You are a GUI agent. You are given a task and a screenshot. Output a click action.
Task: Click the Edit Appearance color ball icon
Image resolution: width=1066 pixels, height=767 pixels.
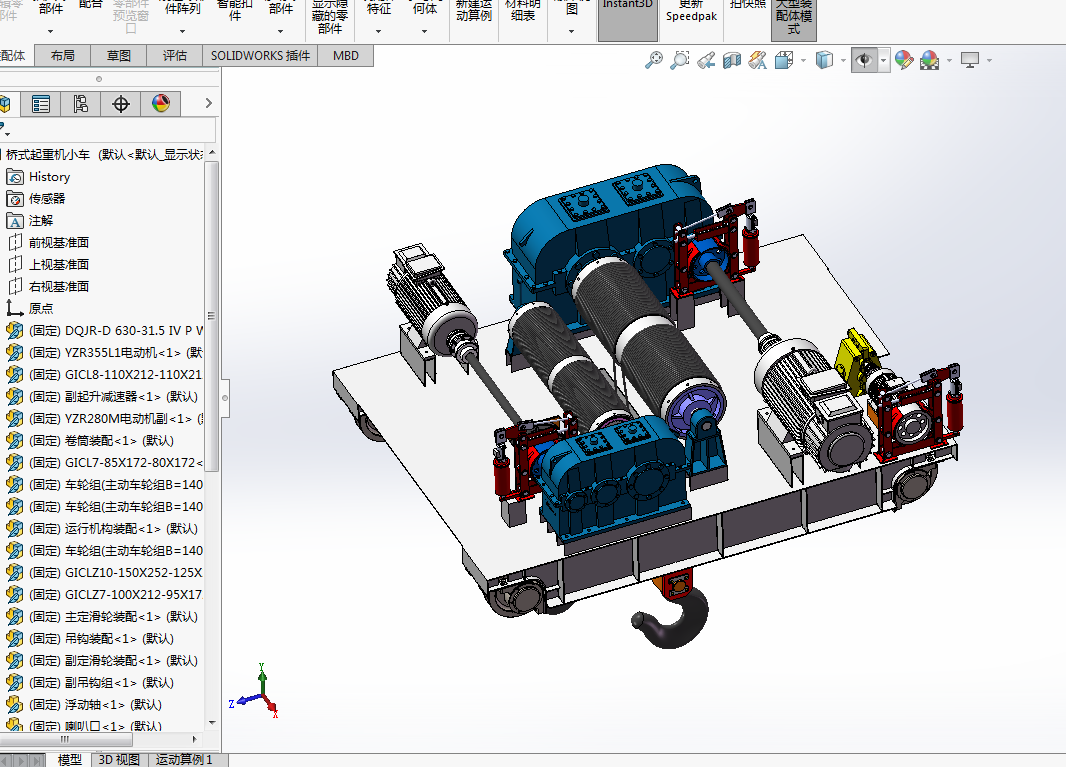click(x=904, y=61)
